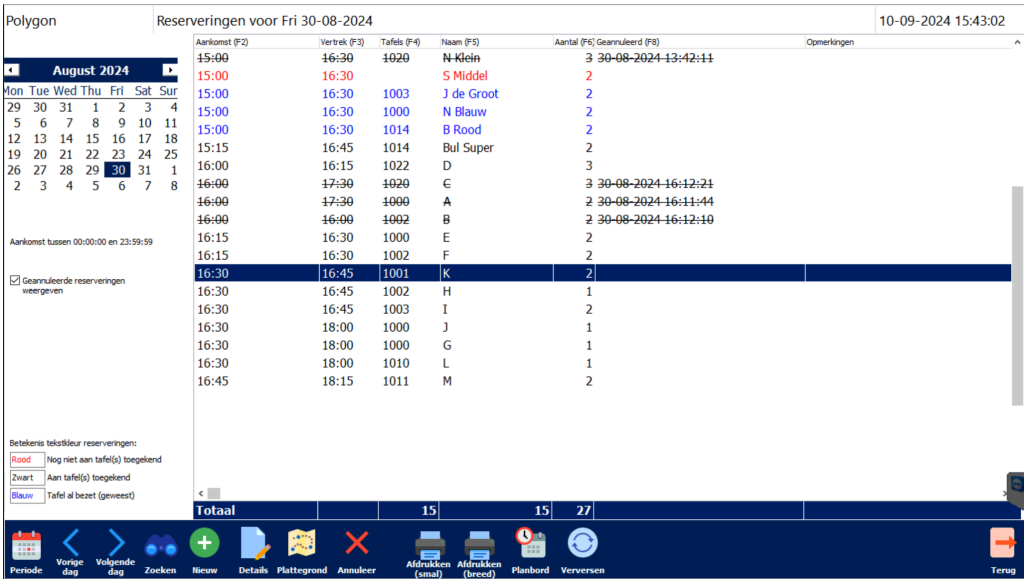Open Zoeken binoculars search

click(160, 552)
